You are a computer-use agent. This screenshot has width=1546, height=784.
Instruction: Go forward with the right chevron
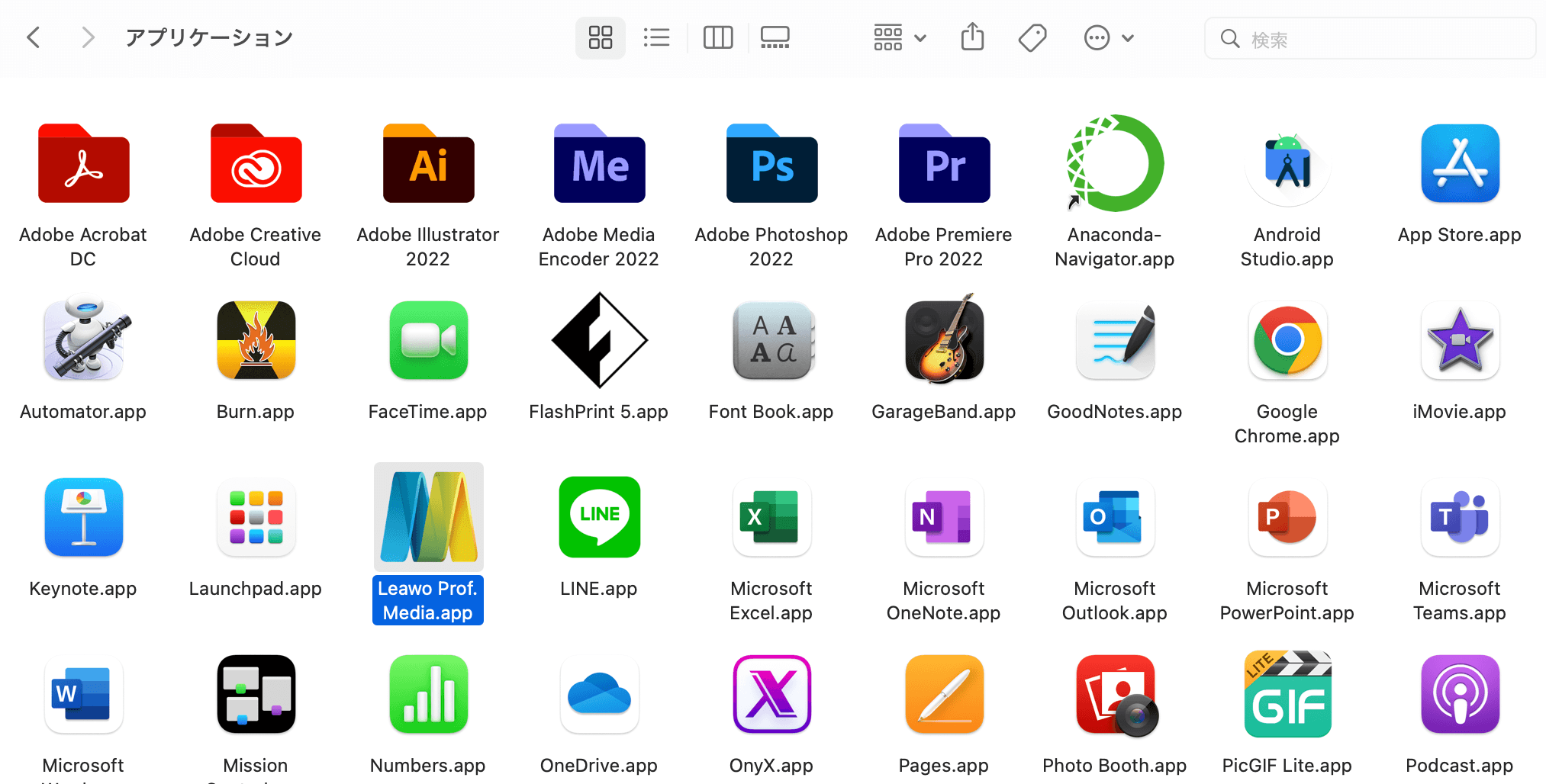[88, 37]
